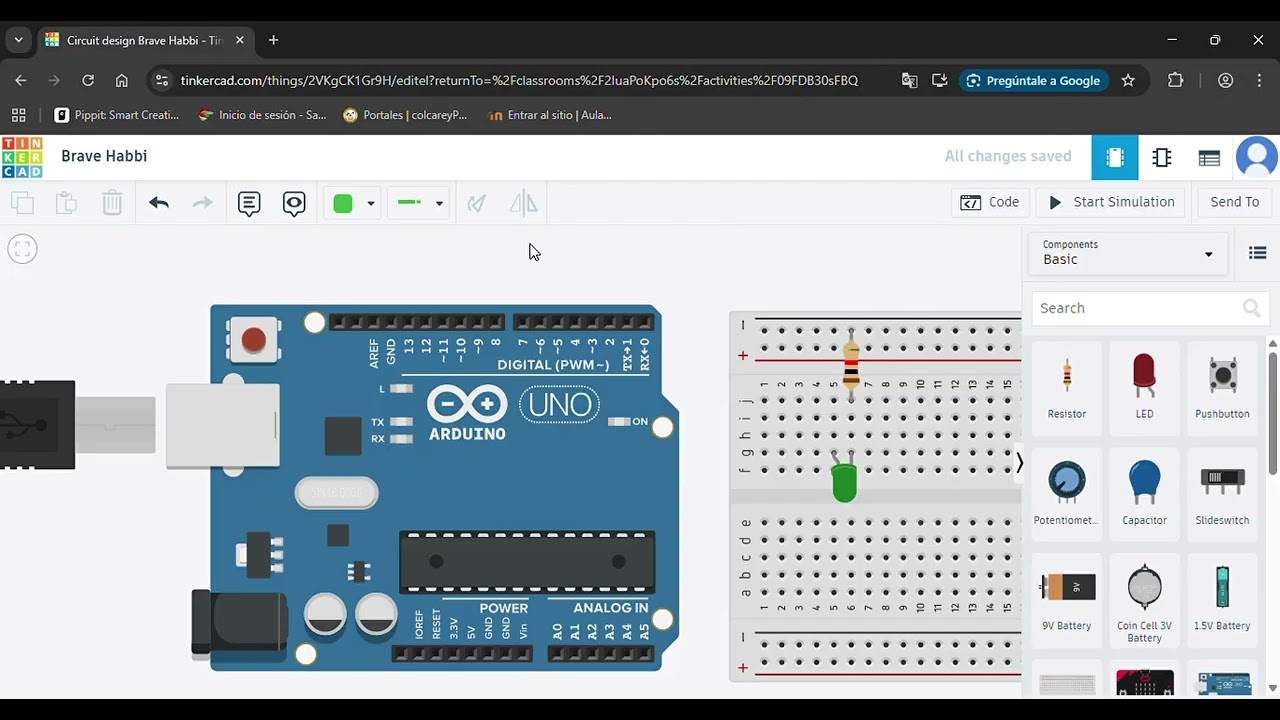
Task: Open the Pippit: Smart Creati... bookmark
Action: 117,115
